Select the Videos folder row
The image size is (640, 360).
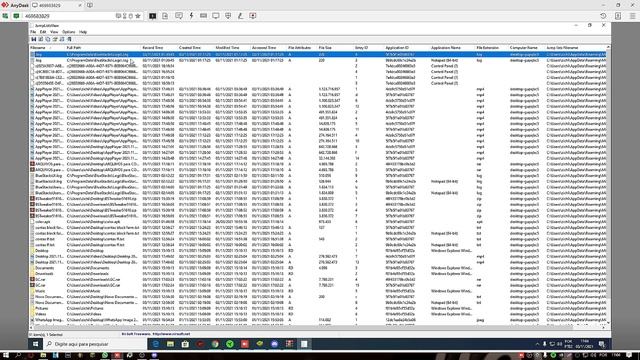(x=318, y=314)
